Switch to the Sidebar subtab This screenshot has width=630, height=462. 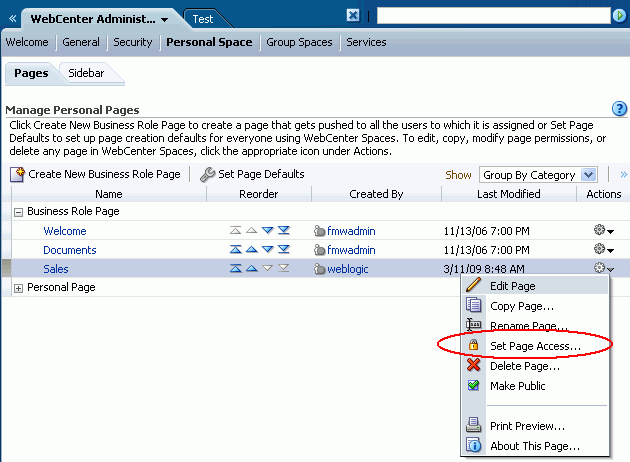pos(86,73)
